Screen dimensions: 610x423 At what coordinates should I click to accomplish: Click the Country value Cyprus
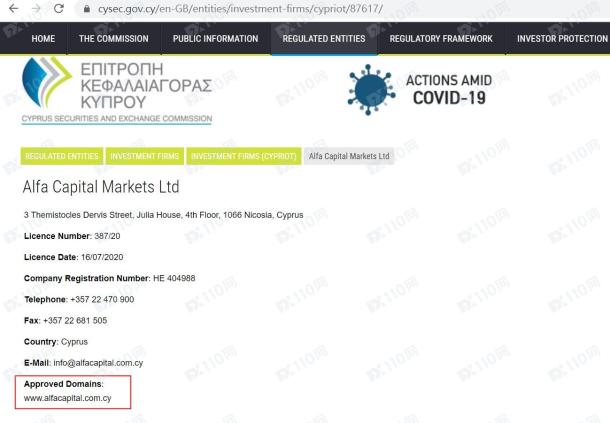[74, 342]
